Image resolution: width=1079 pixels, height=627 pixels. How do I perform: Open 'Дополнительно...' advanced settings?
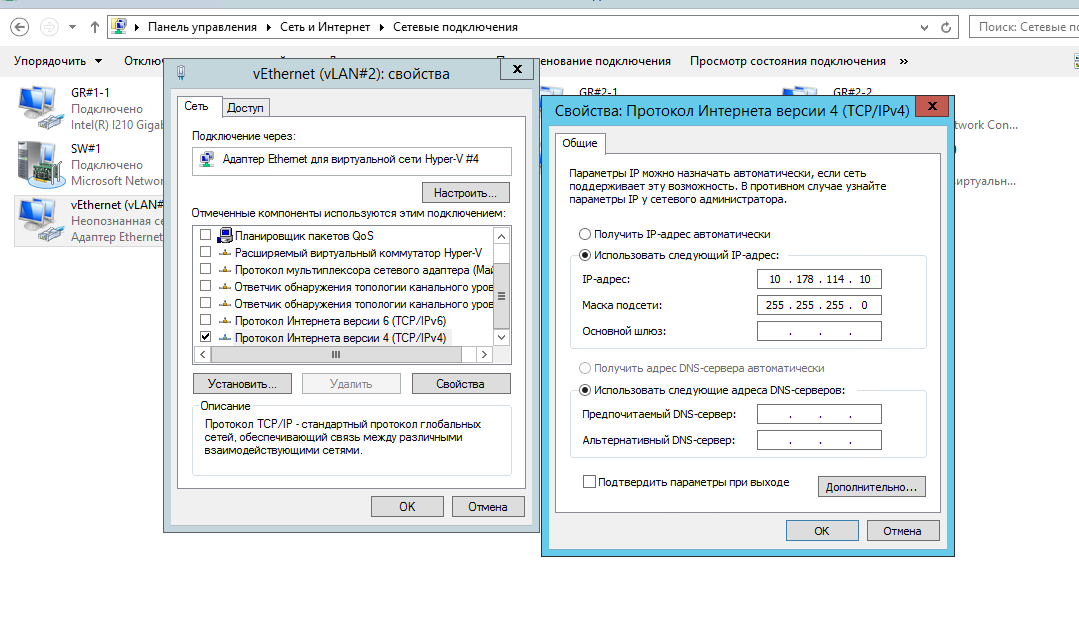click(872, 487)
